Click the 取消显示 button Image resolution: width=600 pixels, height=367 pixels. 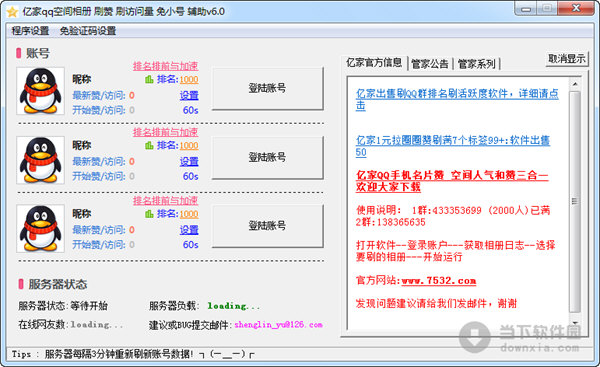(567, 59)
